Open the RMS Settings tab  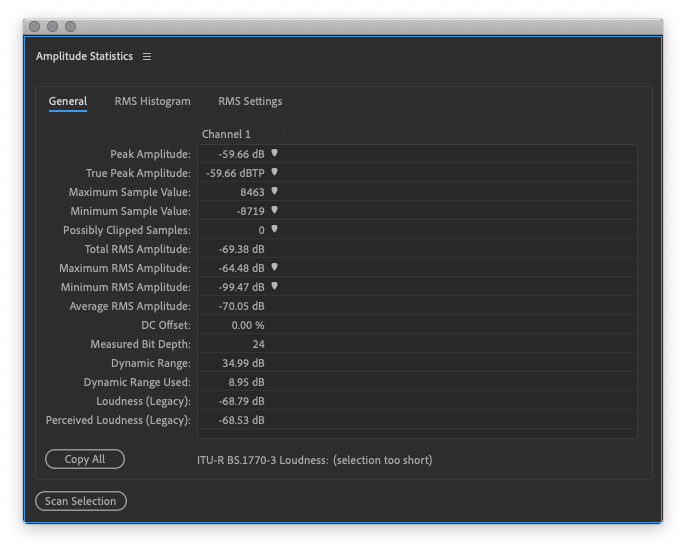(x=250, y=101)
